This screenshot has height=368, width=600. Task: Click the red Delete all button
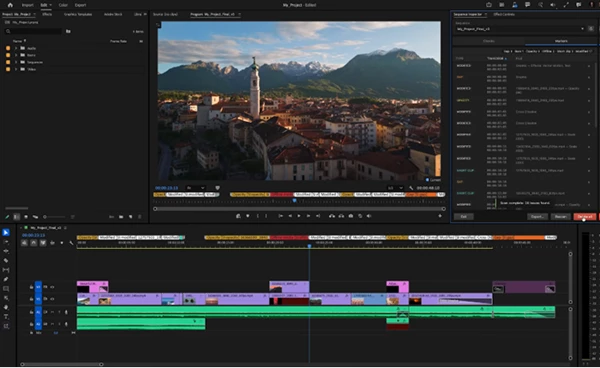[x=585, y=217]
